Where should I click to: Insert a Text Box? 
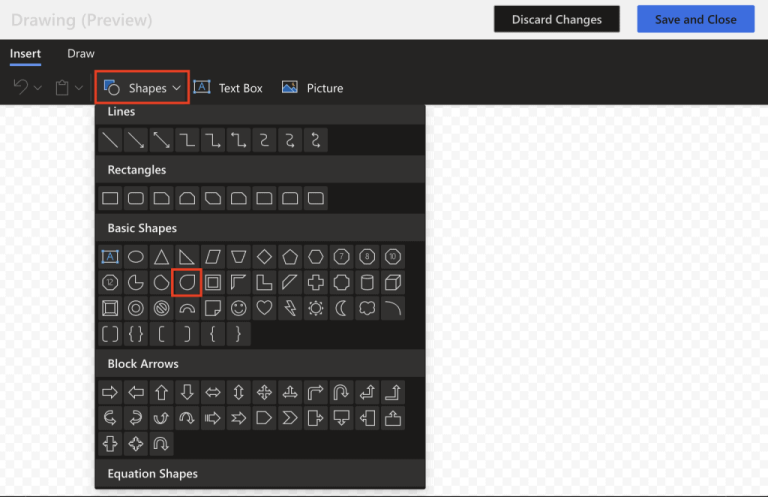(229, 88)
